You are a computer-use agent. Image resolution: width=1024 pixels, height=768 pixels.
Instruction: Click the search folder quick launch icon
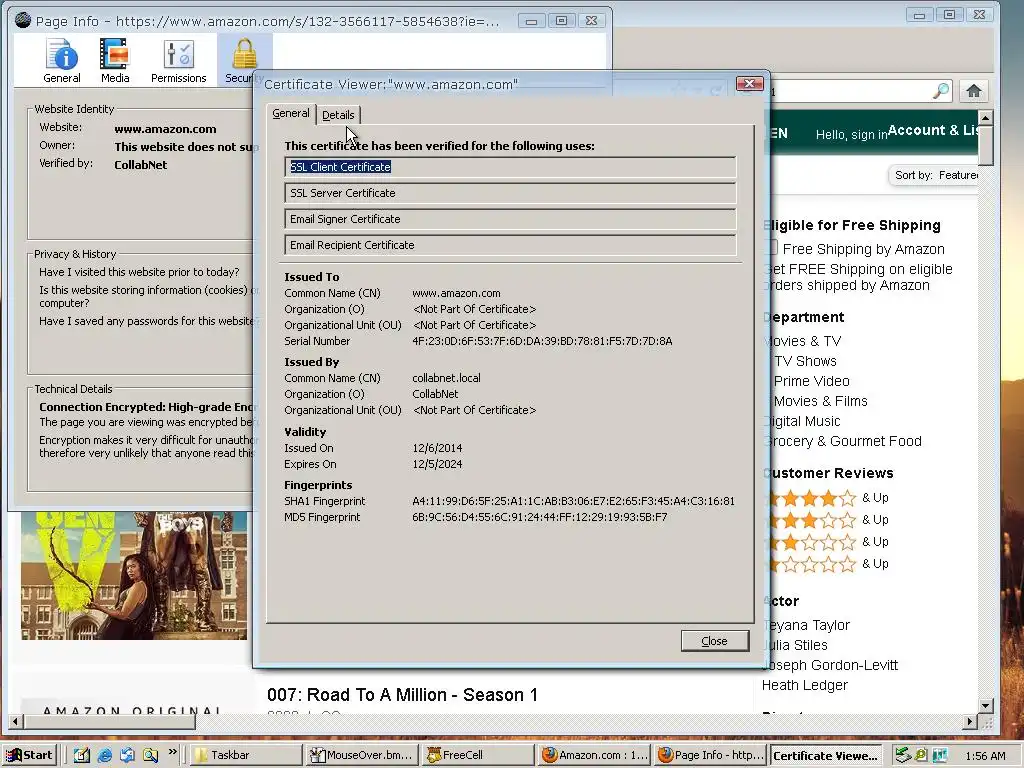tap(150, 756)
